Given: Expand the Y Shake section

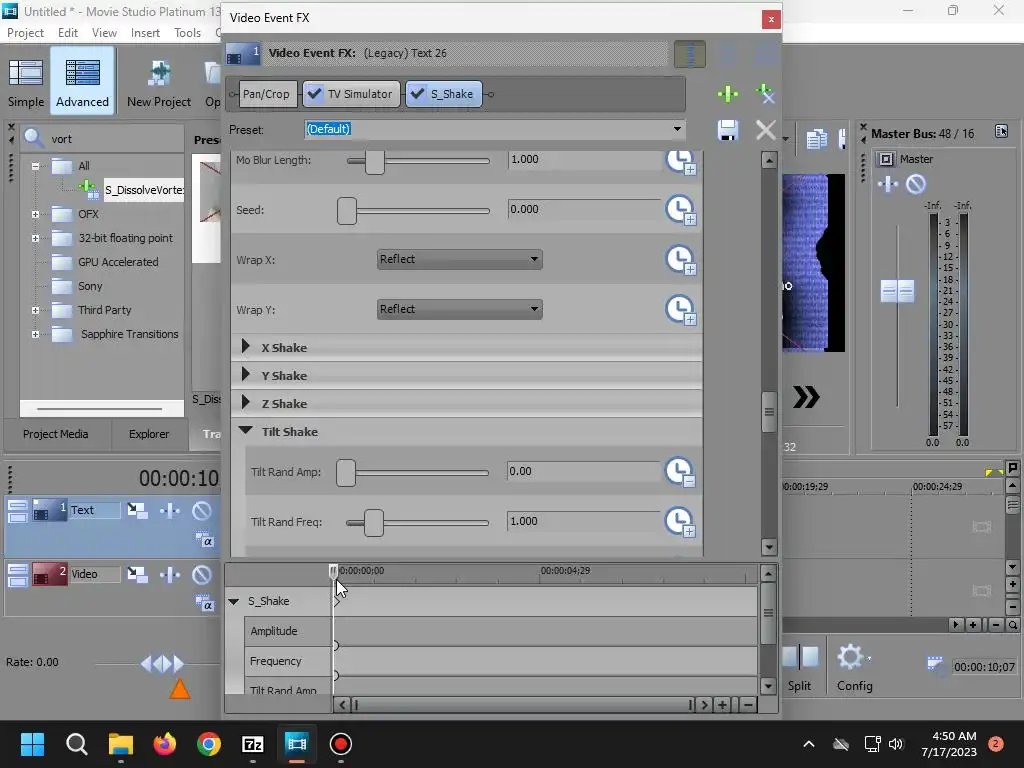Looking at the screenshot, I should (246, 374).
